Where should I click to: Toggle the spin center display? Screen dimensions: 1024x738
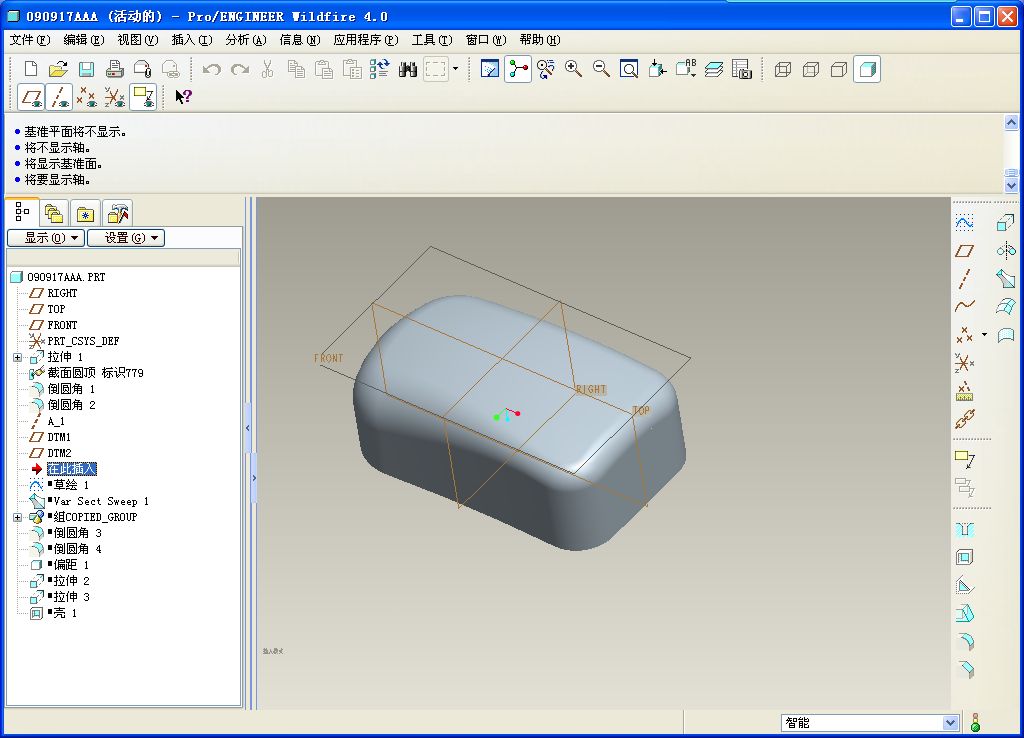click(518, 69)
